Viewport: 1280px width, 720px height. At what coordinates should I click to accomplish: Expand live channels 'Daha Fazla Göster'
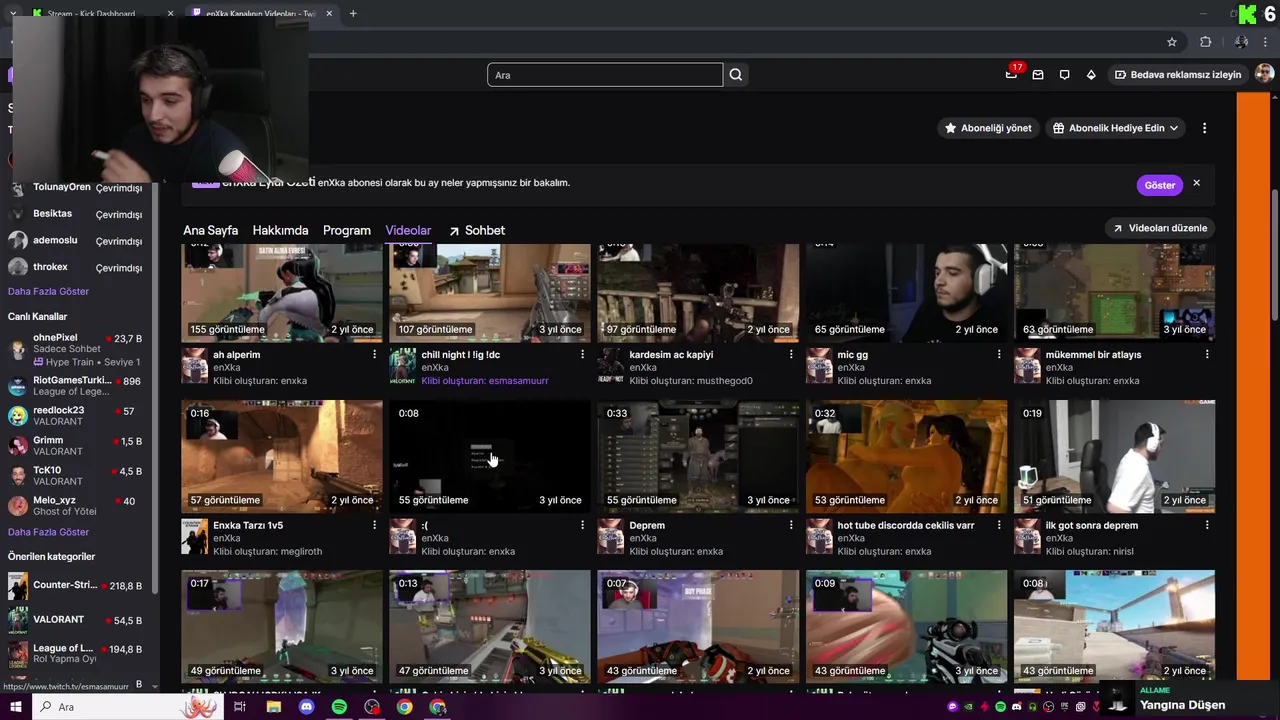click(x=48, y=532)
